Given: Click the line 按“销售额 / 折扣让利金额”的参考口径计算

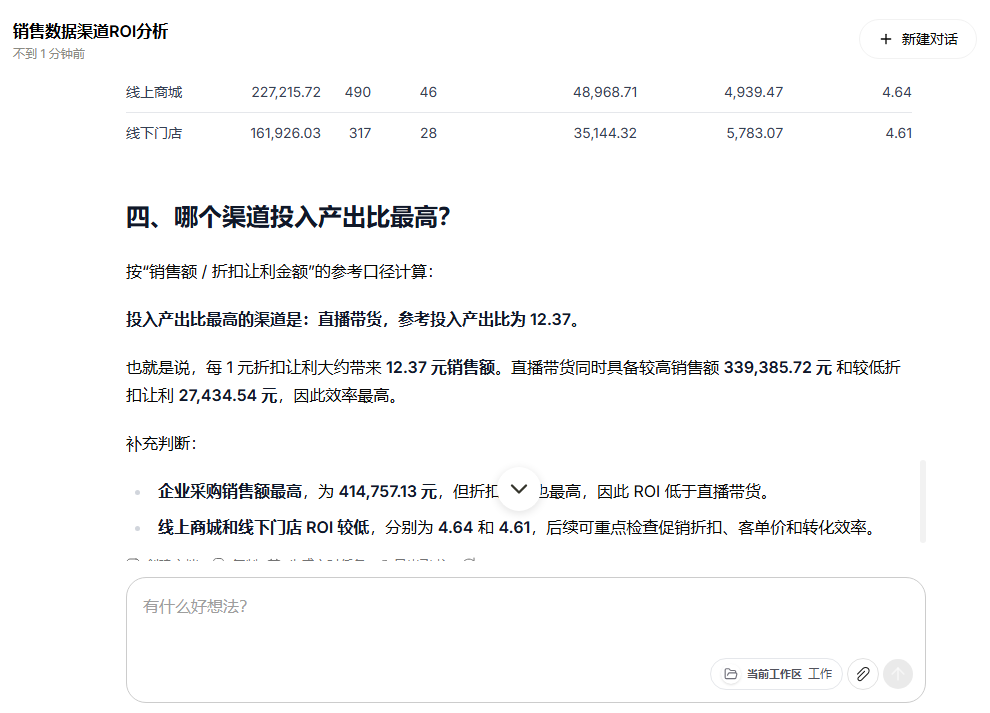Looking at the screenshot, I should 280,272.
